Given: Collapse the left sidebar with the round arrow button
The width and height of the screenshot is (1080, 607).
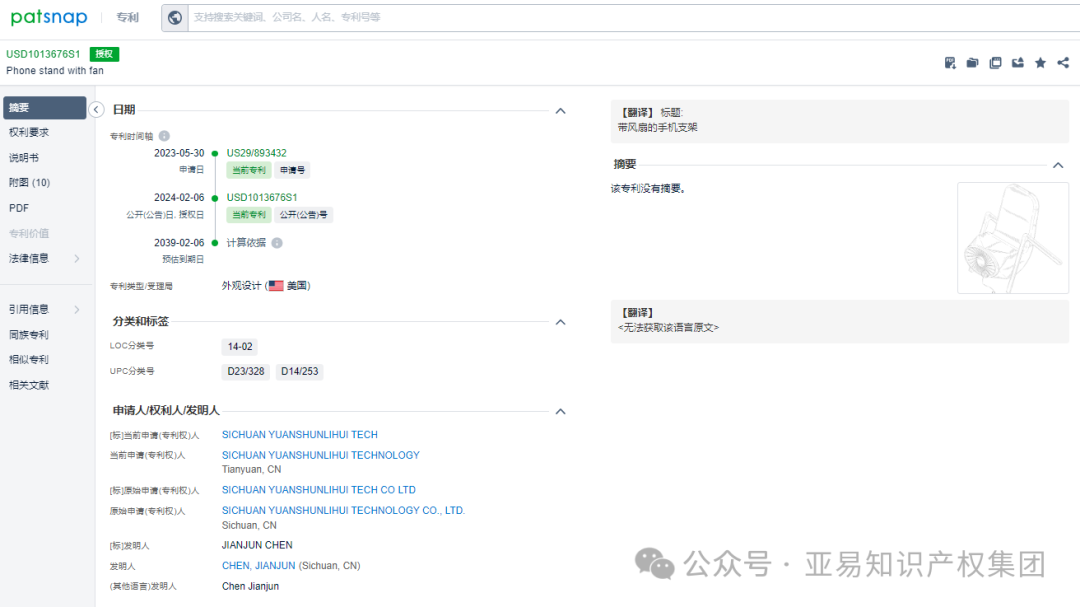Looking at the screenshot, I should [x=96, y=110].
